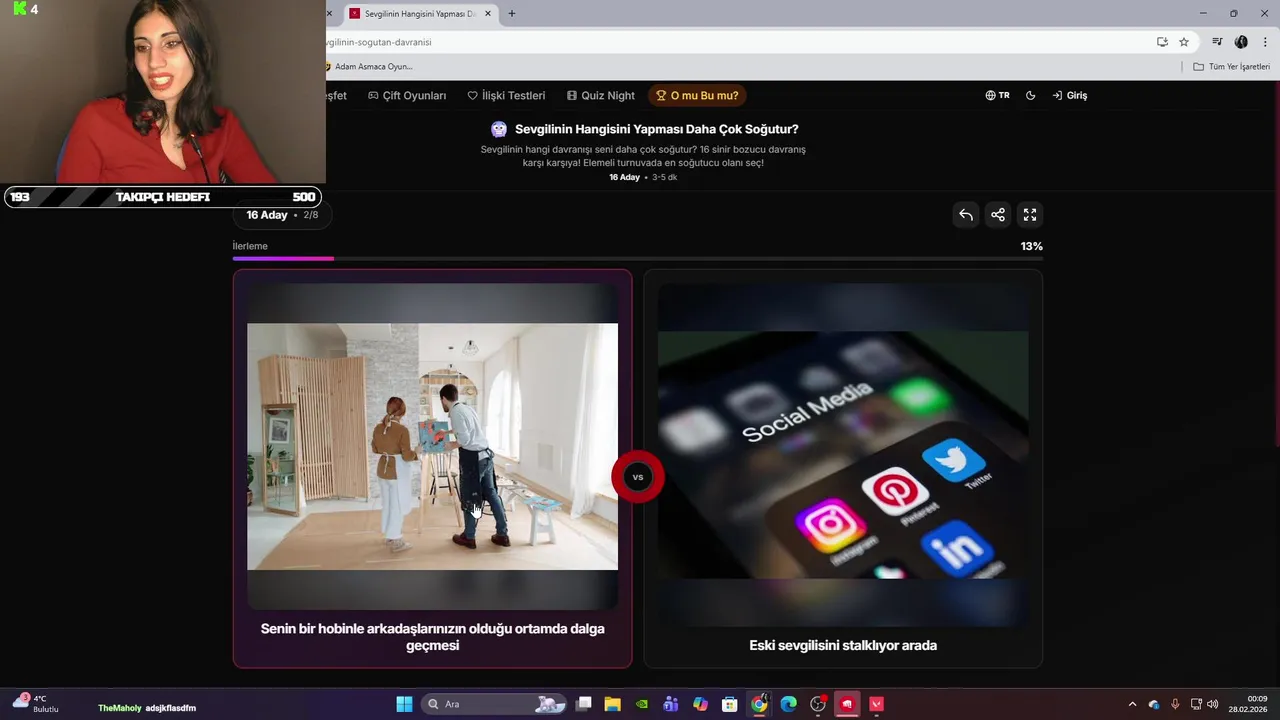Open the Windows Start menu

click(404, 704)
